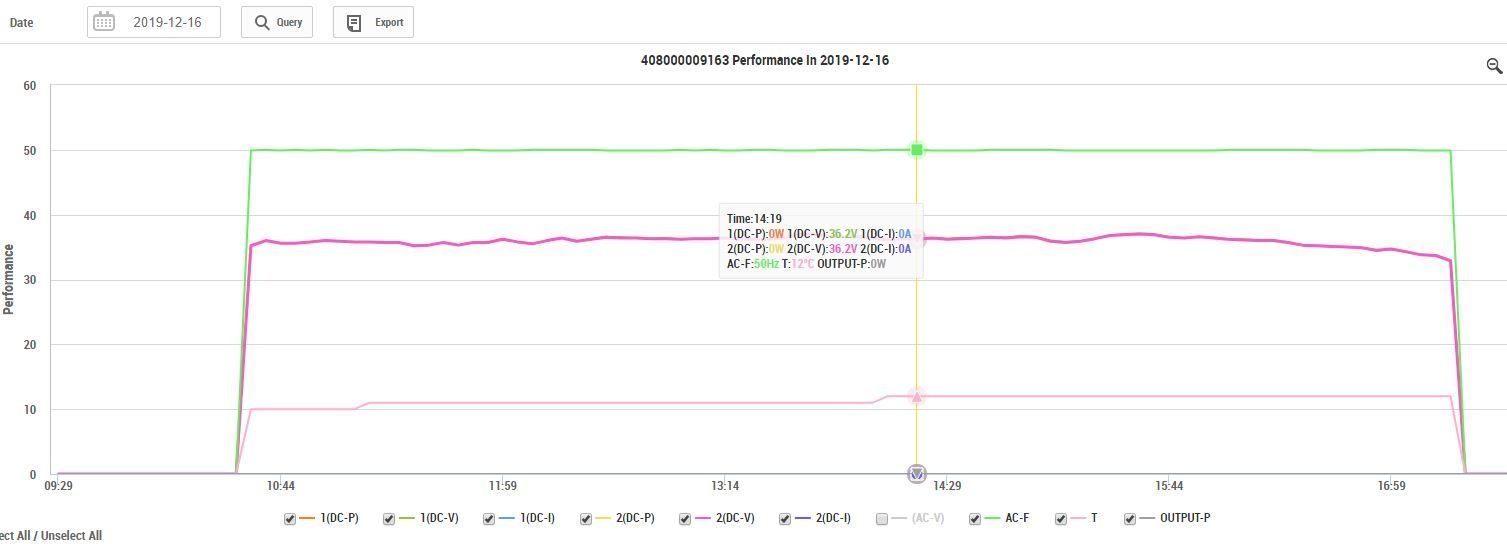This screenshot has height=544, width=1507.
Task: Click the 14:29 x-axis time label
Action: (946, 487)
